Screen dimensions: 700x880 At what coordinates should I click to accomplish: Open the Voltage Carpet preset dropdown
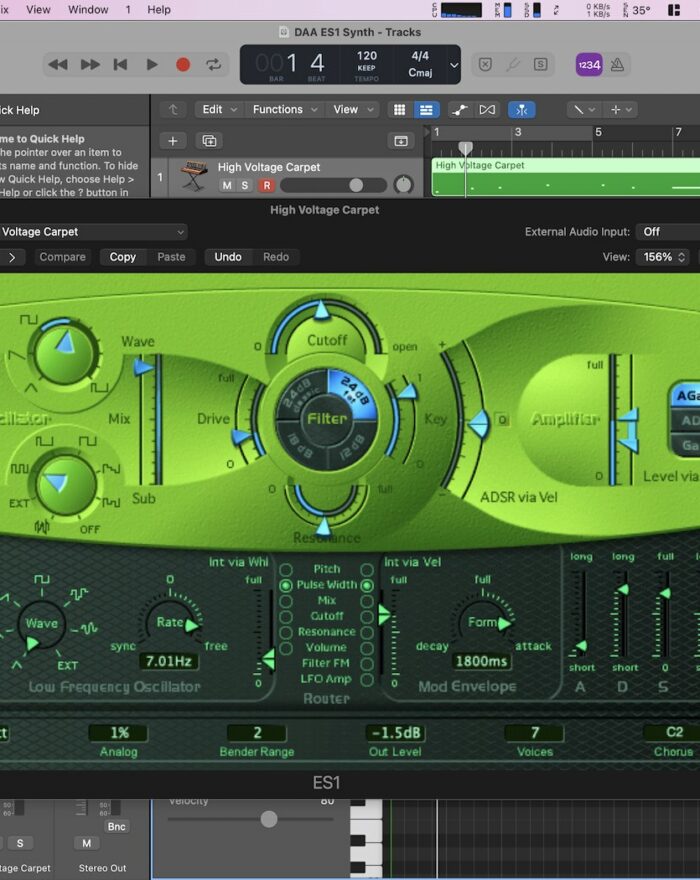click(x=93, y=232)
